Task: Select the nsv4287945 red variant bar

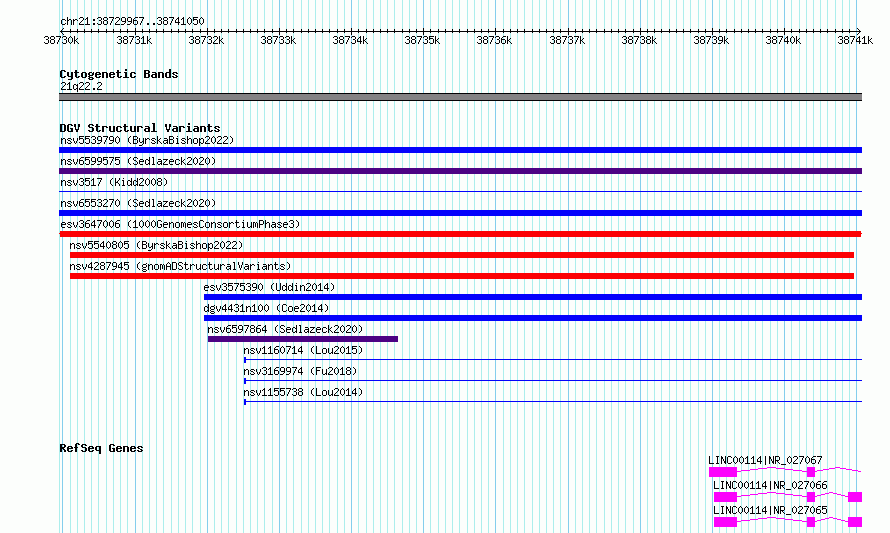Action: pos(462,276)
